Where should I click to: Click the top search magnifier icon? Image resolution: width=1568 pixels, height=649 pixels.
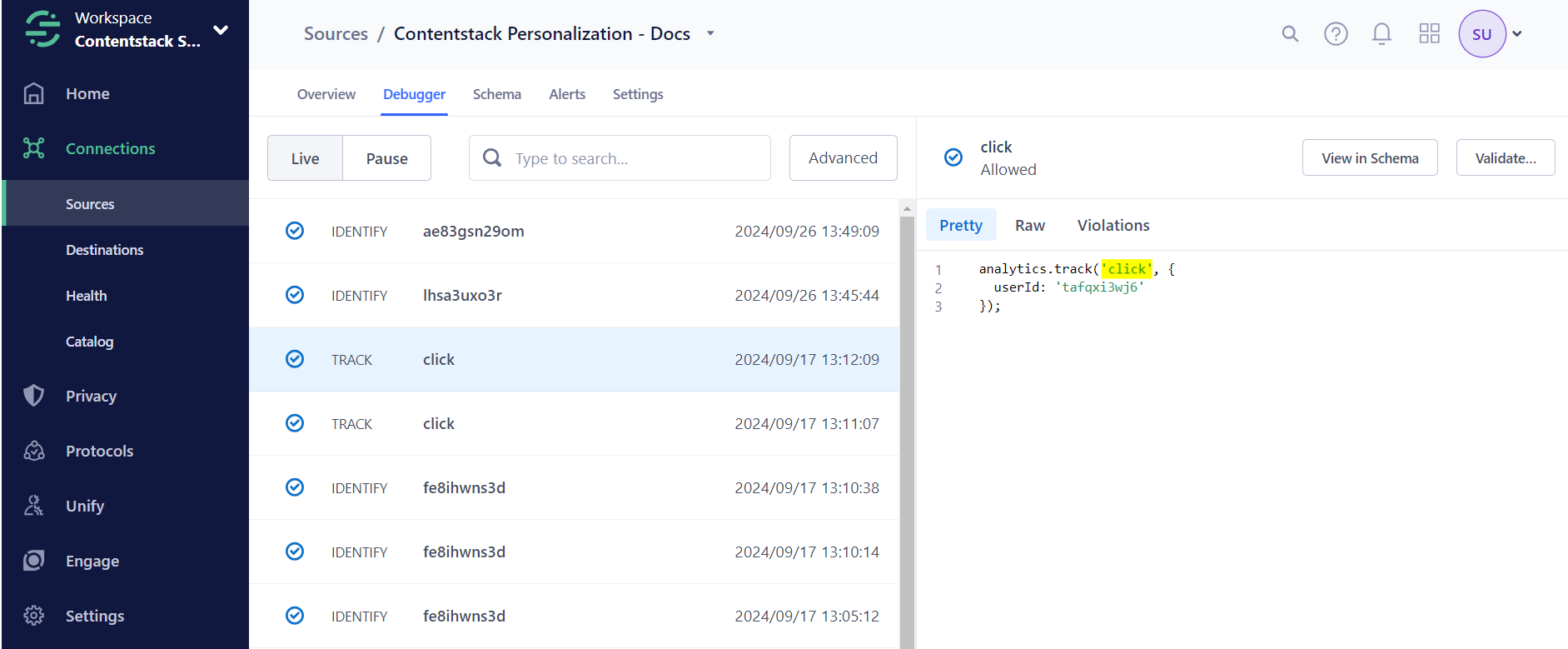pyautogui.click(x=1290, y=33)
